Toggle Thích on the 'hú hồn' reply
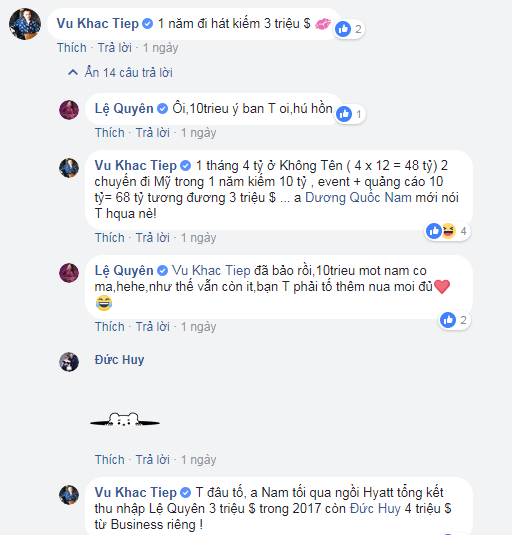512x535 pixels. pos(109,132)
